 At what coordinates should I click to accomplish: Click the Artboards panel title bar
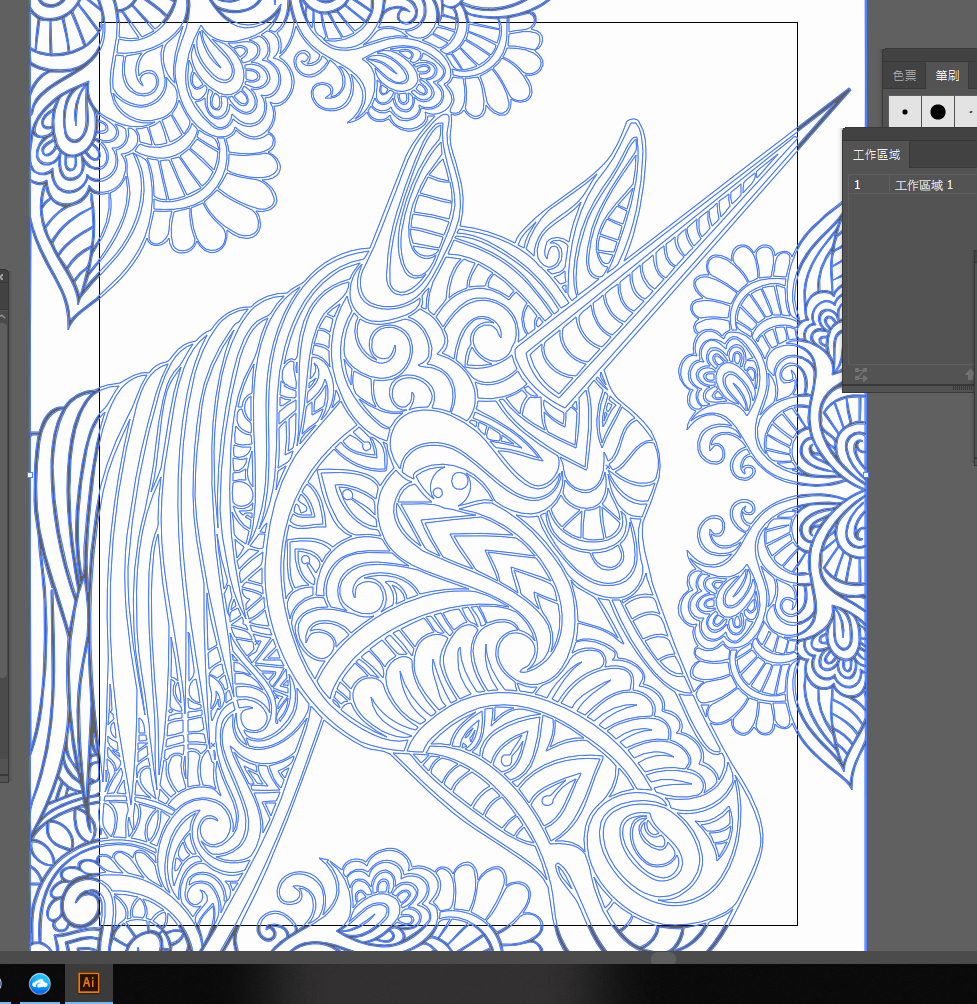(910, 132)
